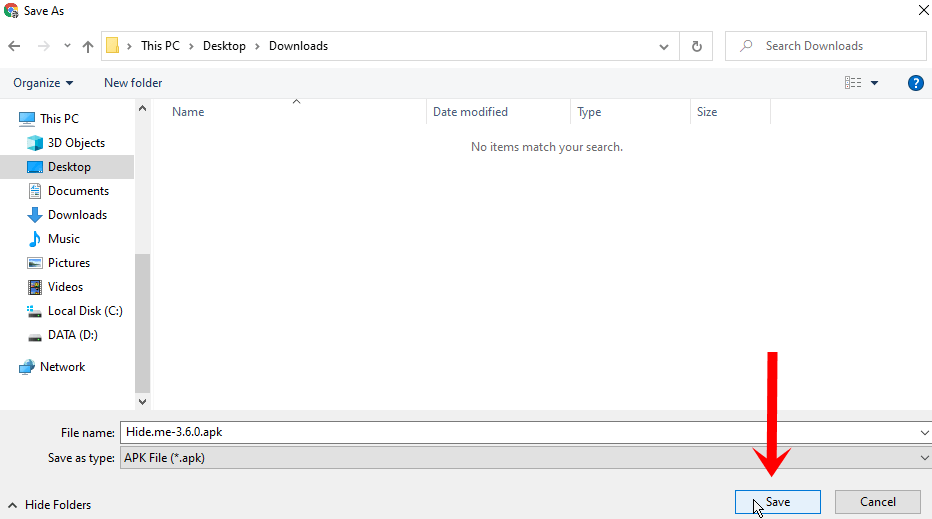Click the Cancel button
Image resolution: width=932 pixels, height=519 pixels.
coord(878,502)
